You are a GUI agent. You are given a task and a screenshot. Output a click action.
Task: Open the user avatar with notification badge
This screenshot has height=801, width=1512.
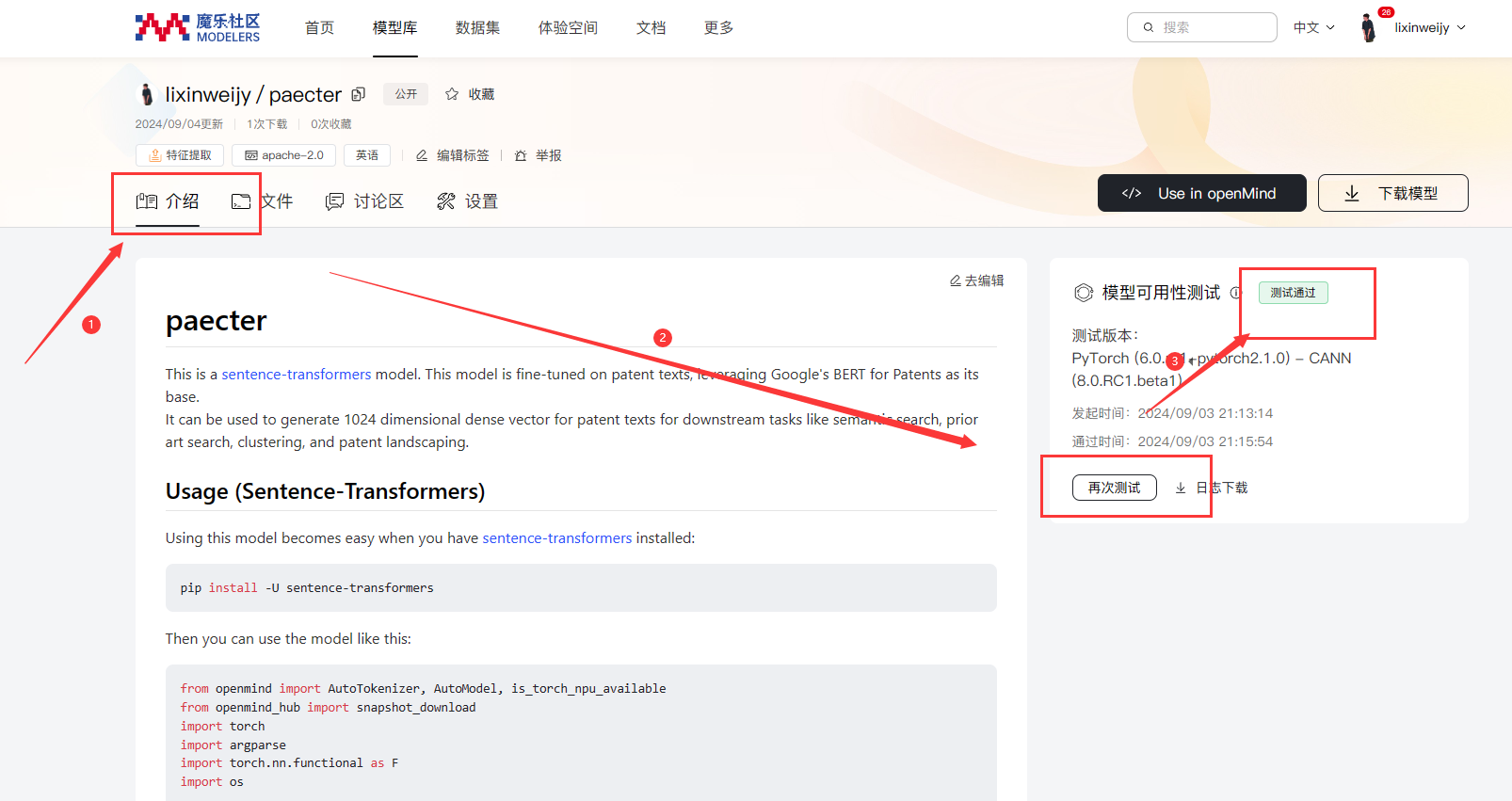1370,27
